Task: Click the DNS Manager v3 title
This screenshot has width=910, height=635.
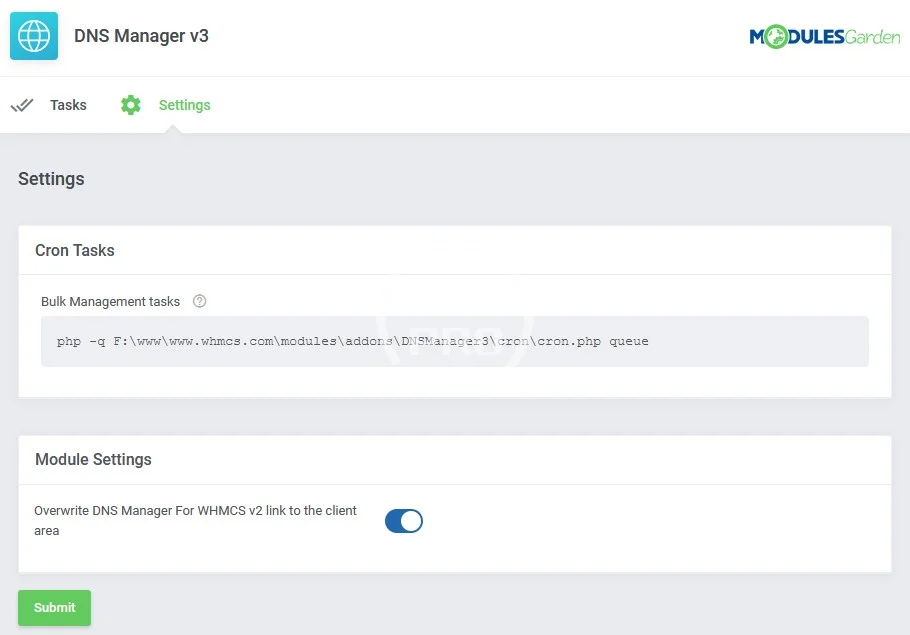Action: [141, 36]
